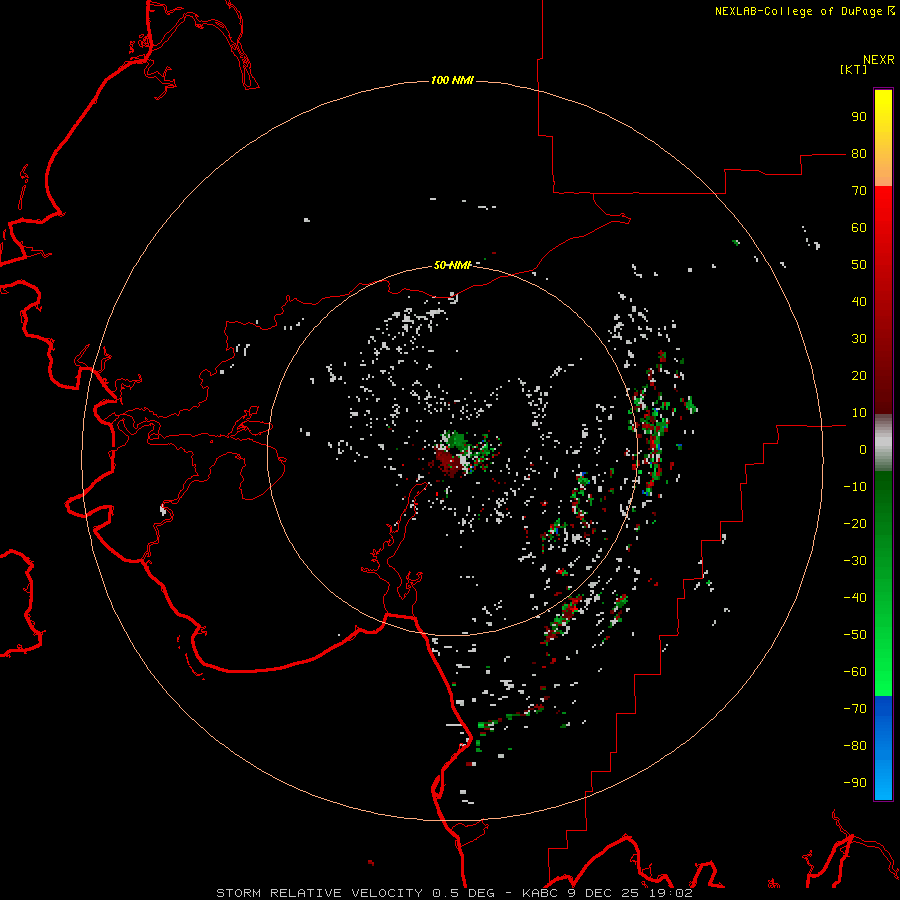Click the 19:02 timestamp in the caption
The height and width of the screenshot is (900, 900).
672,893
